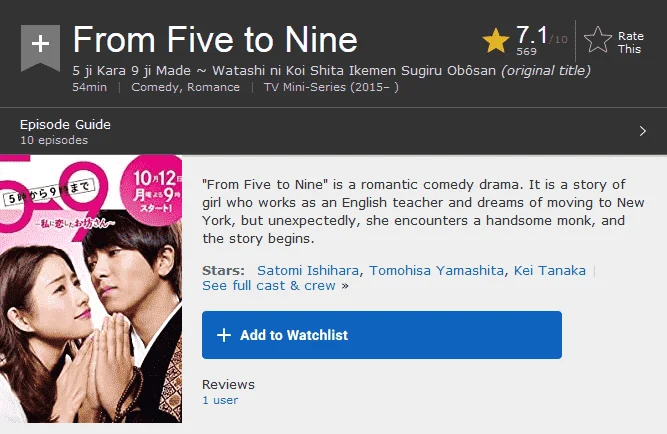The width and height of the screenshot is (667, 434).
Task: Open the Episode Guide chevron arrow
Action: coord(643,131)
